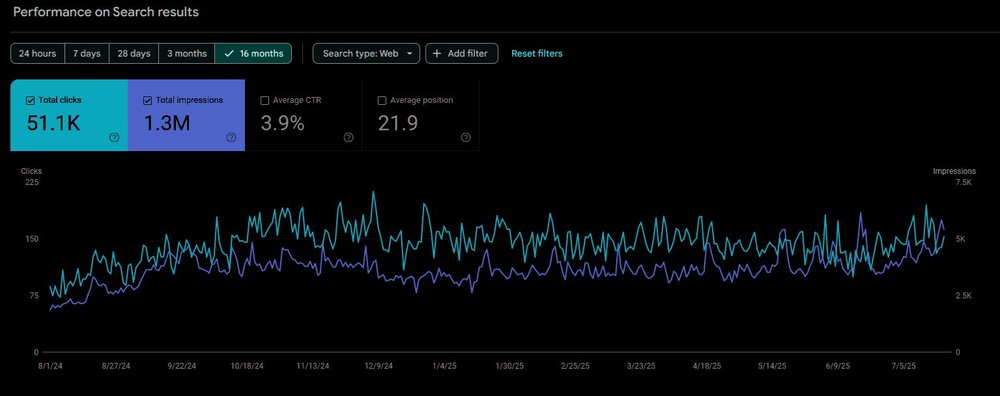Image resolution: width=1000 pixels, height=396 pixels.
Task: Click the 7.5K impressions axis value
Action: click(x=963, y=182)
